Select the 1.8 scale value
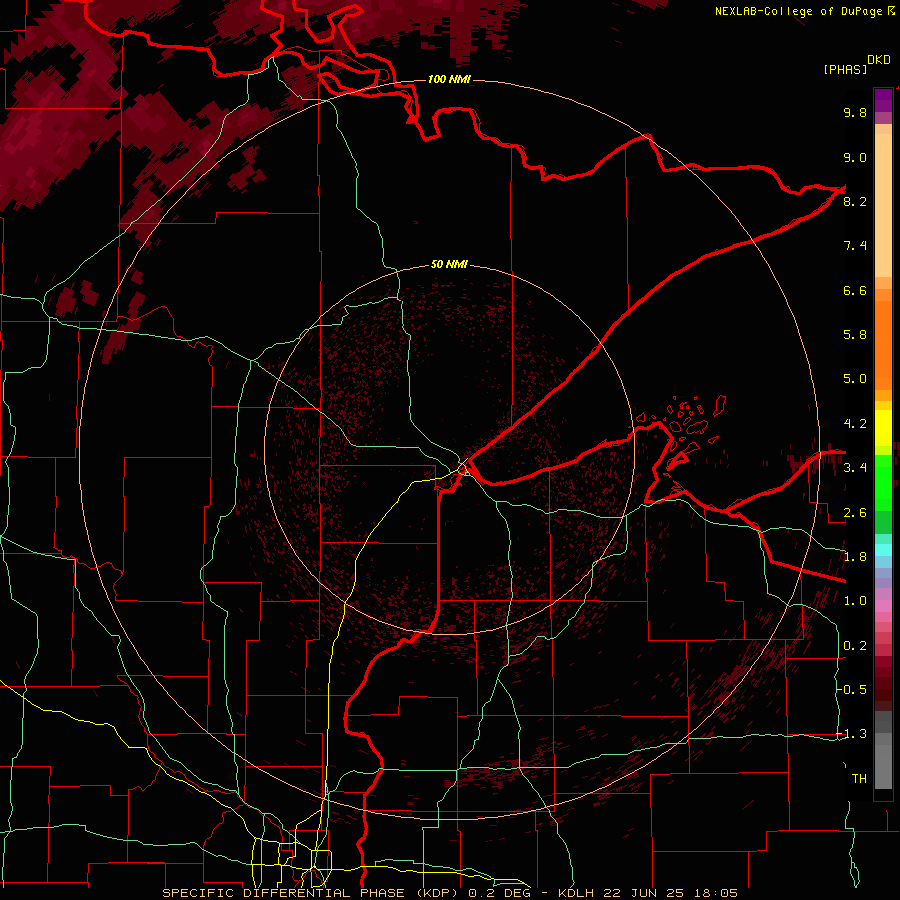The height and width of the screenshot is (900, 900). (855, 557)
